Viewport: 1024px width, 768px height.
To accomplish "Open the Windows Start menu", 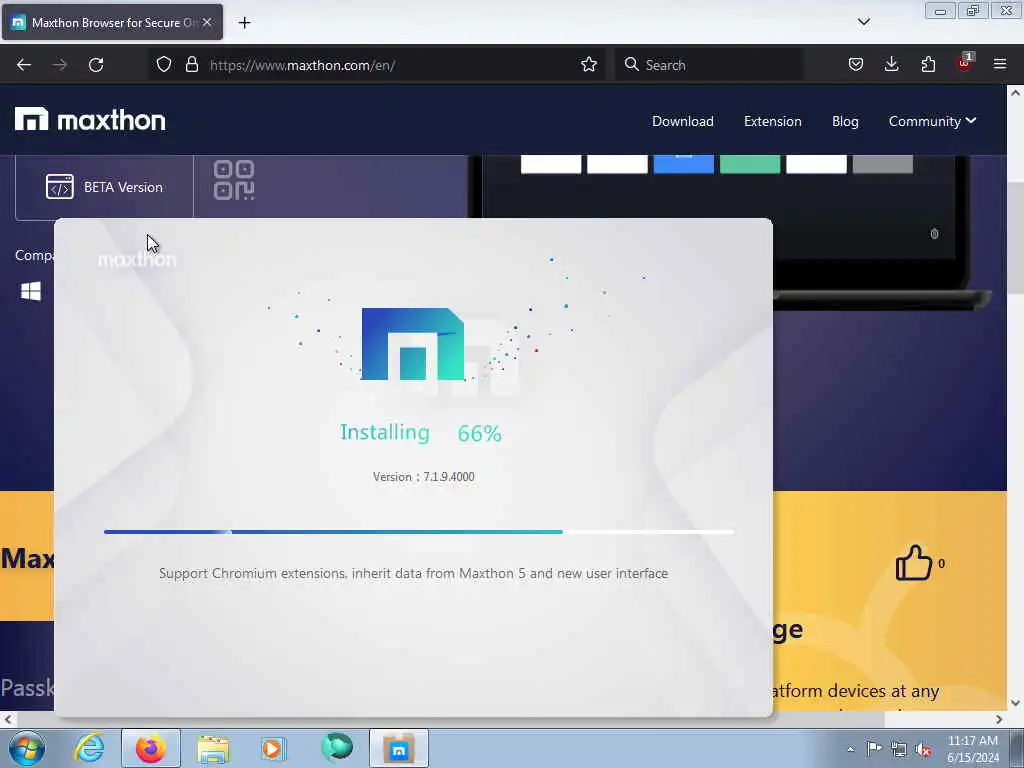I will [27, 748].
